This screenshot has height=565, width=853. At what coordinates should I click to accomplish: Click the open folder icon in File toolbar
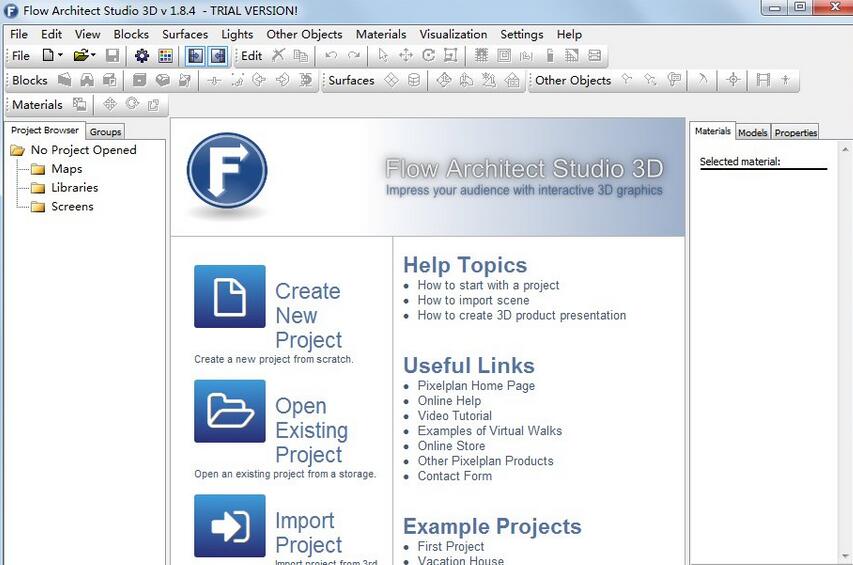(x=81, y=55)
